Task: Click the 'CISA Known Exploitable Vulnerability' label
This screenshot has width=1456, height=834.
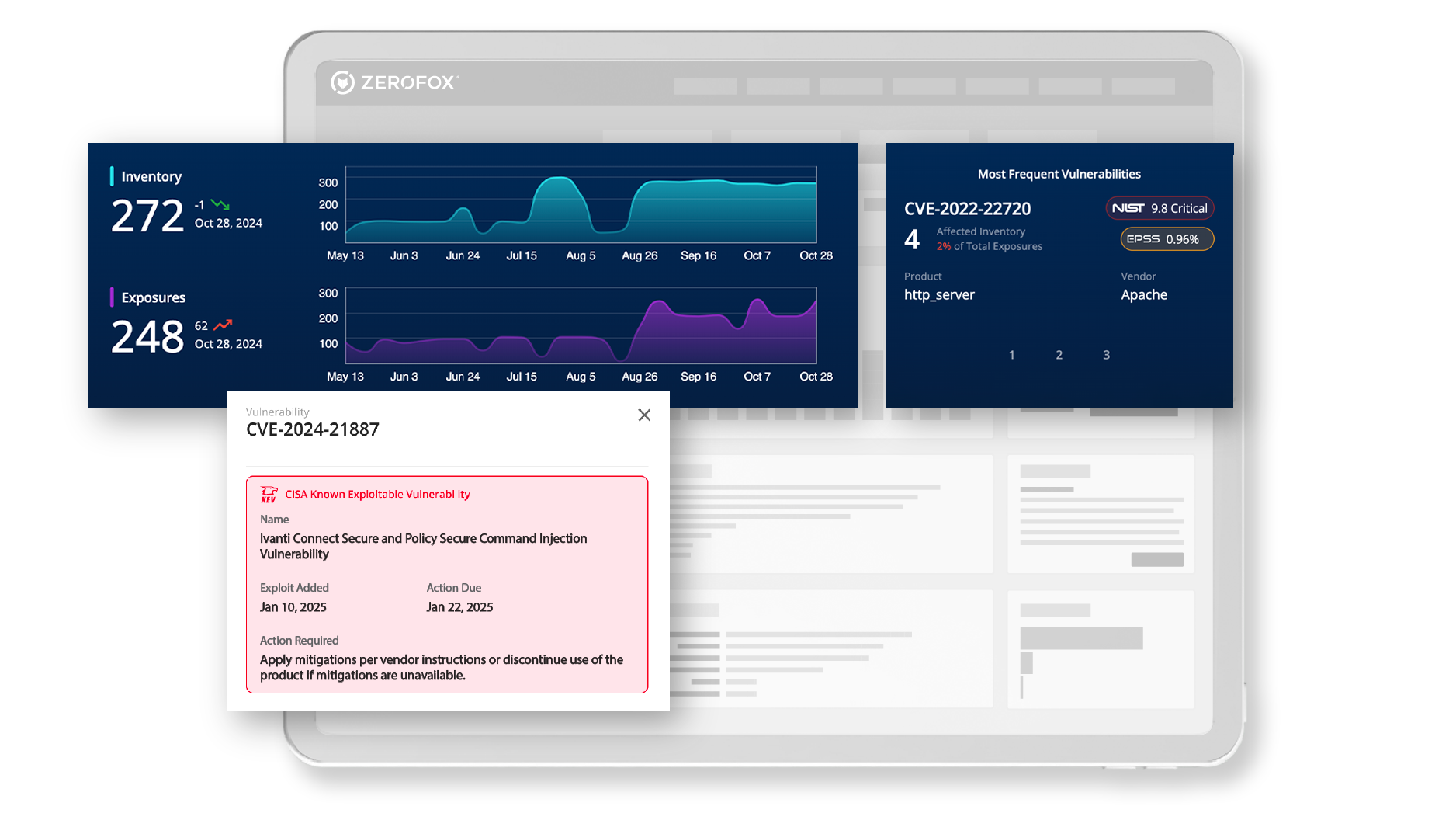Action: pyautogui.click(x=377, y=495)
